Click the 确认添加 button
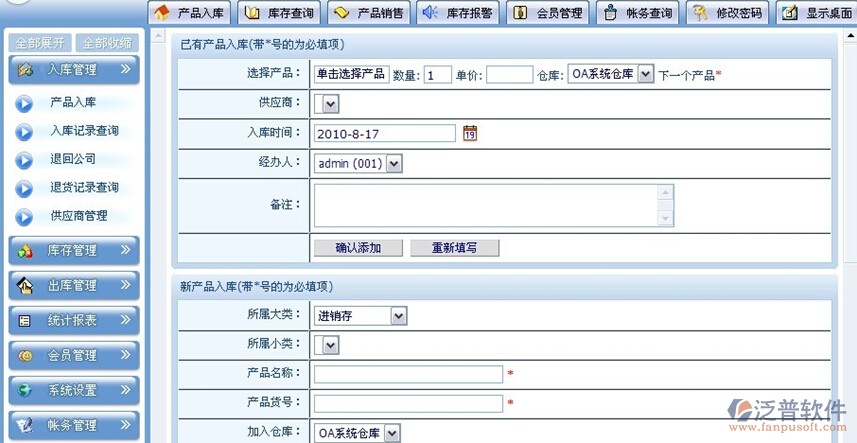This screenshot has height=443, width=857. pos(359,248)
